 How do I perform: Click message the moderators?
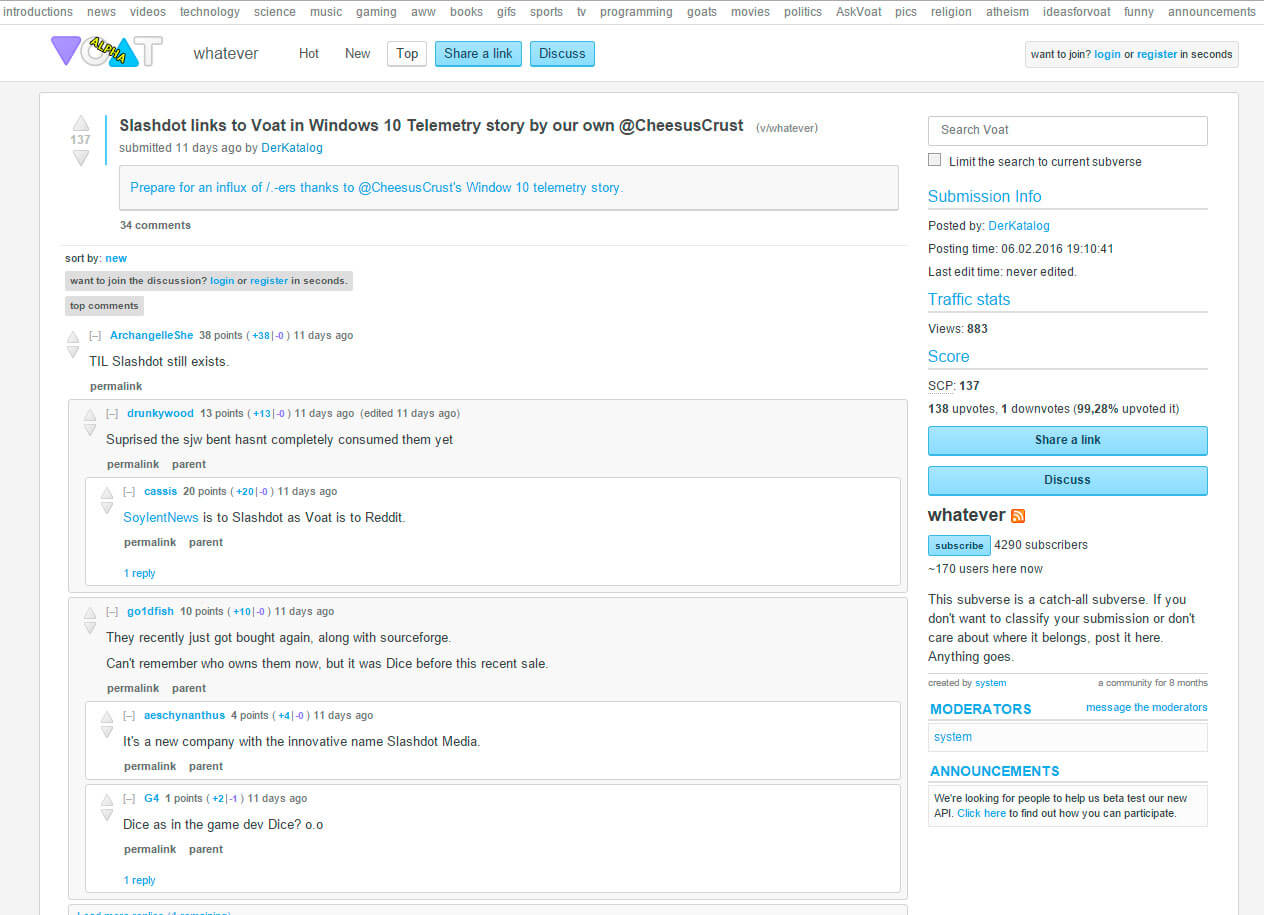pyautogui.click(x=1147, y=707)
